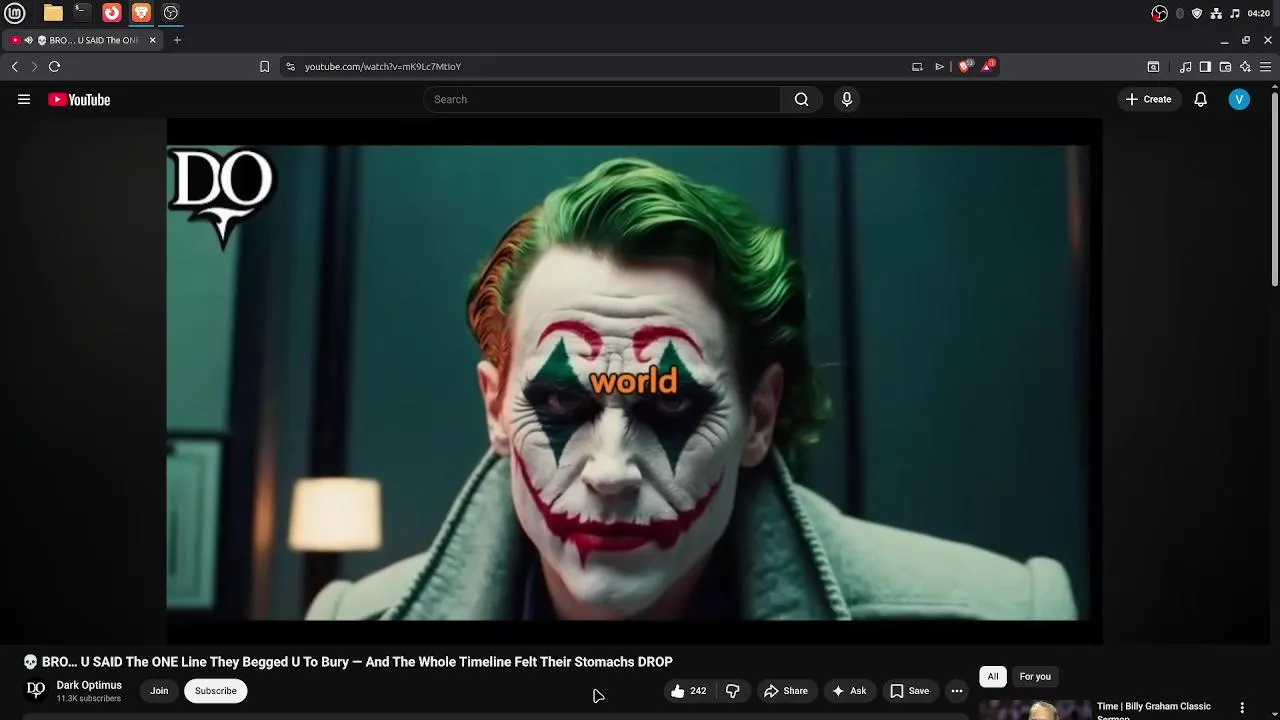Open Brave playlist send icon
Image resolution: width=1280 pixels, height=720 pixels.
[x=939, y=66]
